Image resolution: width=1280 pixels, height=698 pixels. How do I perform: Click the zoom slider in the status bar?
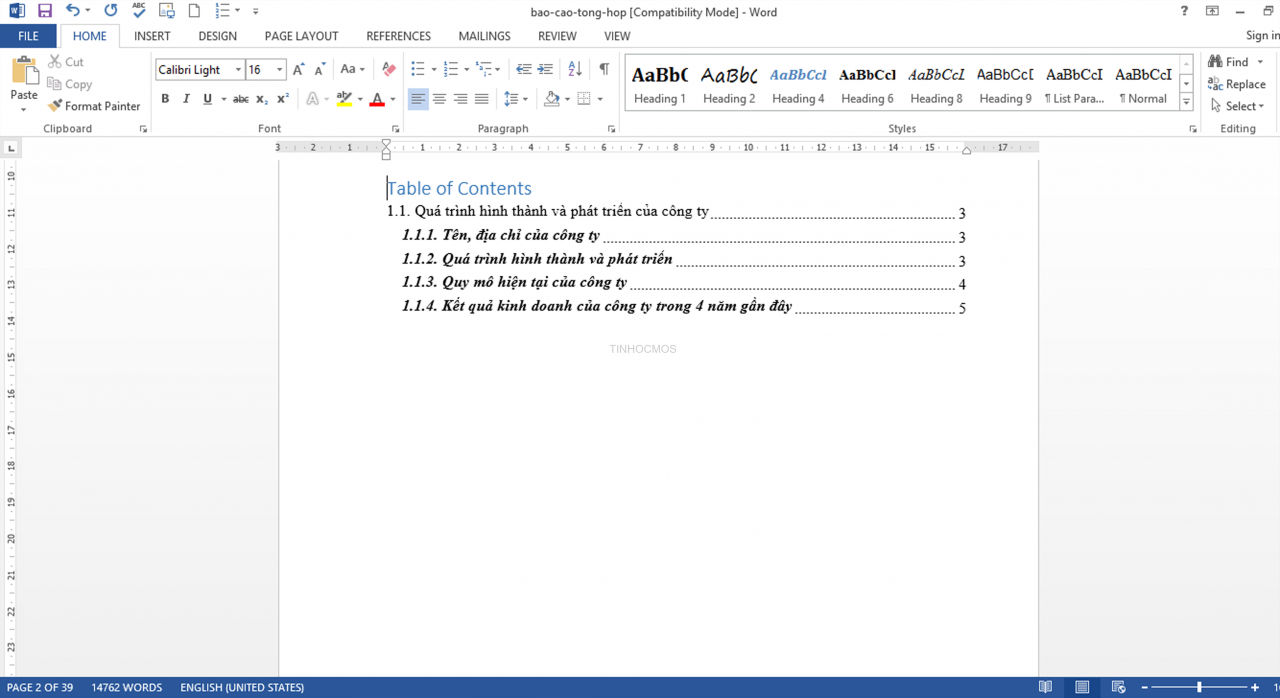(x=1199, y=687)
